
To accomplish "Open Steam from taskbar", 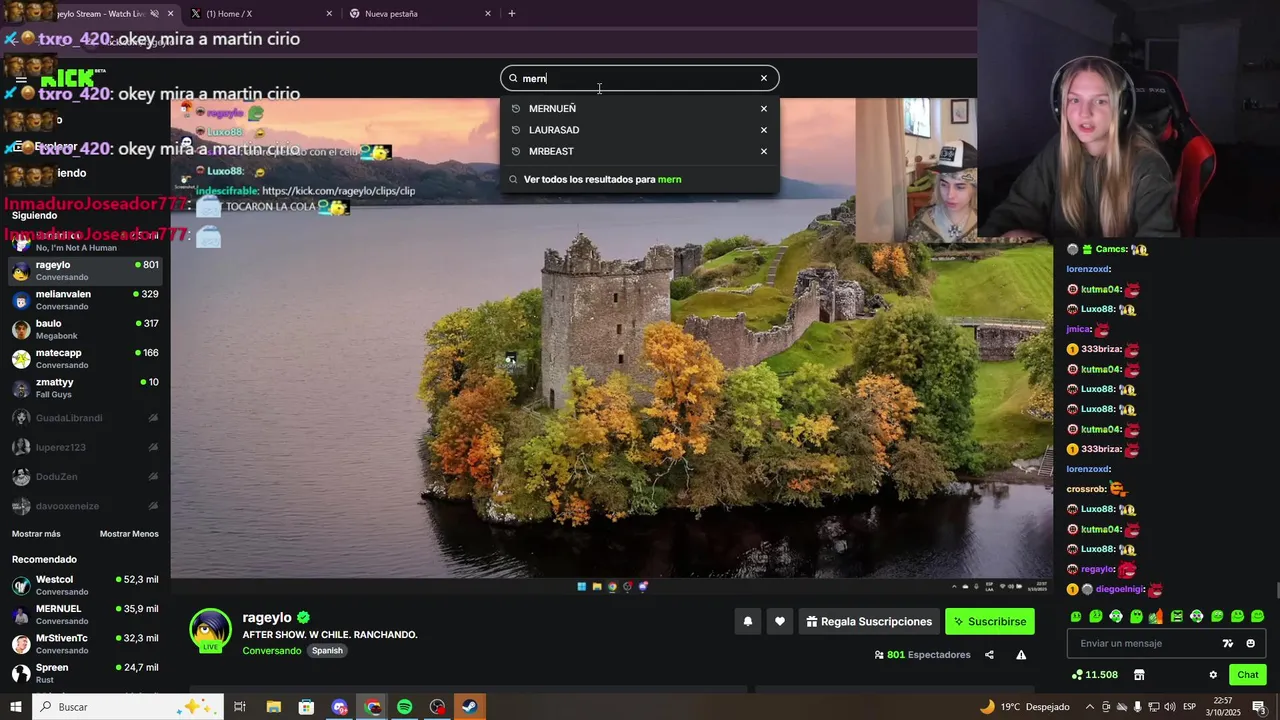I will pyautogui.click(x=469, y=707).
